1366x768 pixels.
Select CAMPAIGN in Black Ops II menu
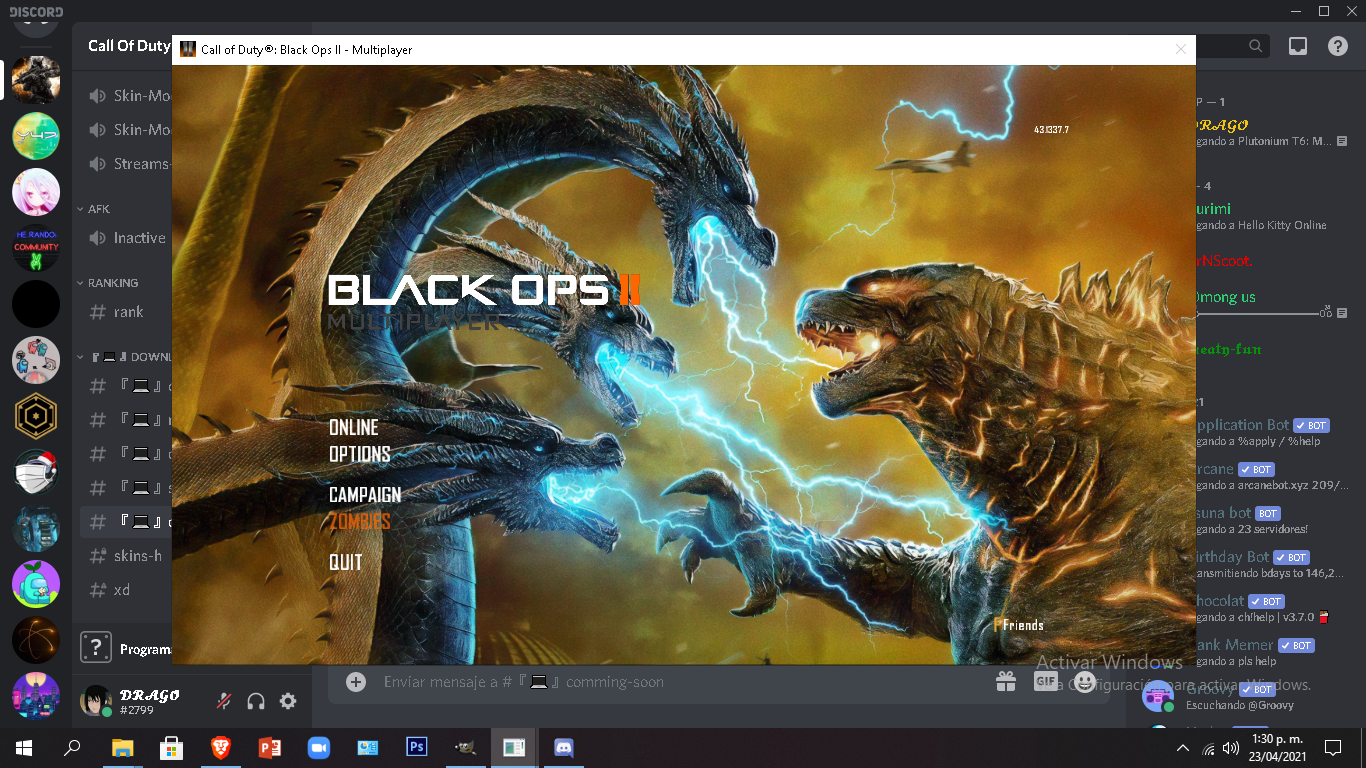[365, 495]
